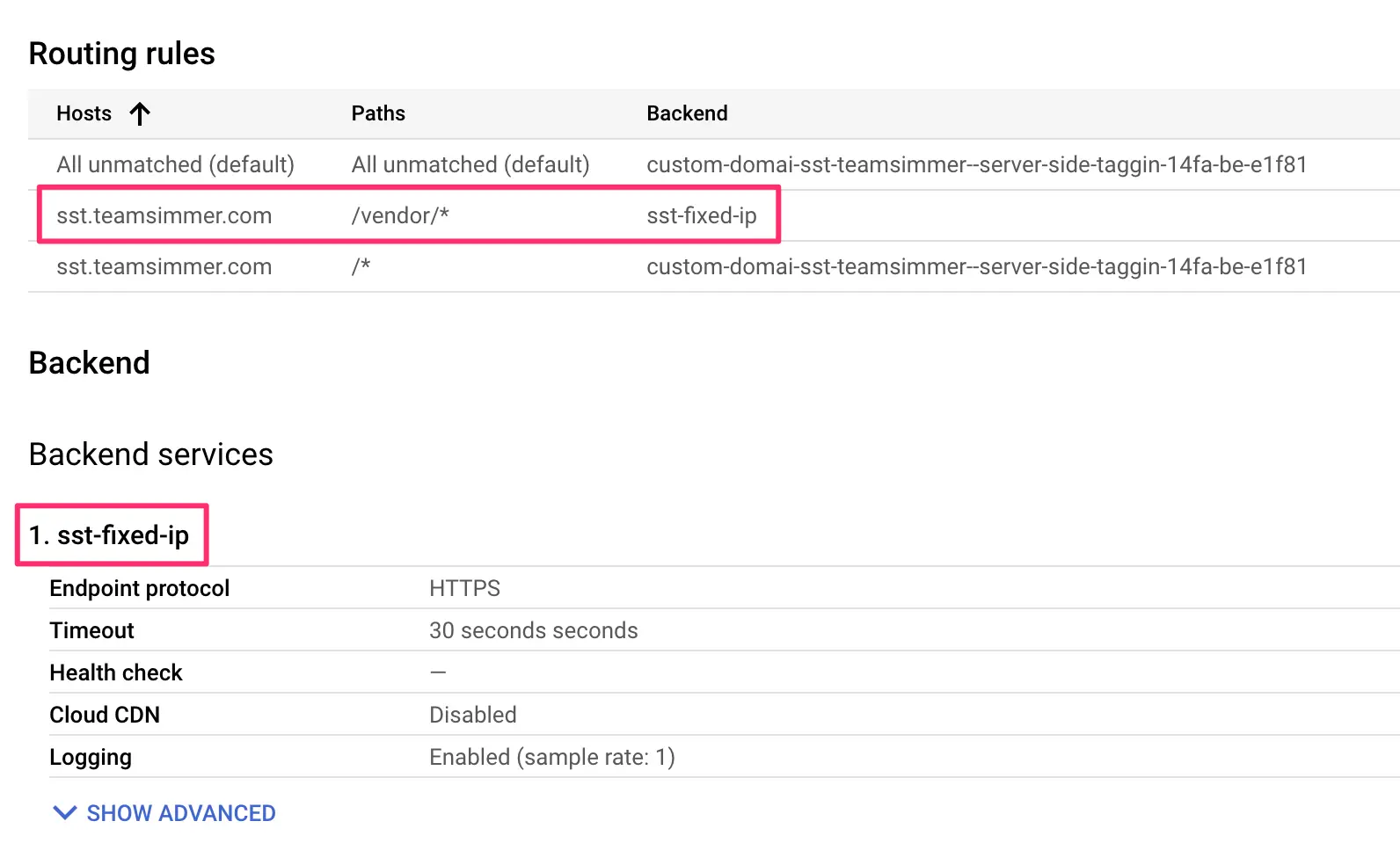Click the Paths column header
Screen dimensions: 1400x865
coord(378,113)
